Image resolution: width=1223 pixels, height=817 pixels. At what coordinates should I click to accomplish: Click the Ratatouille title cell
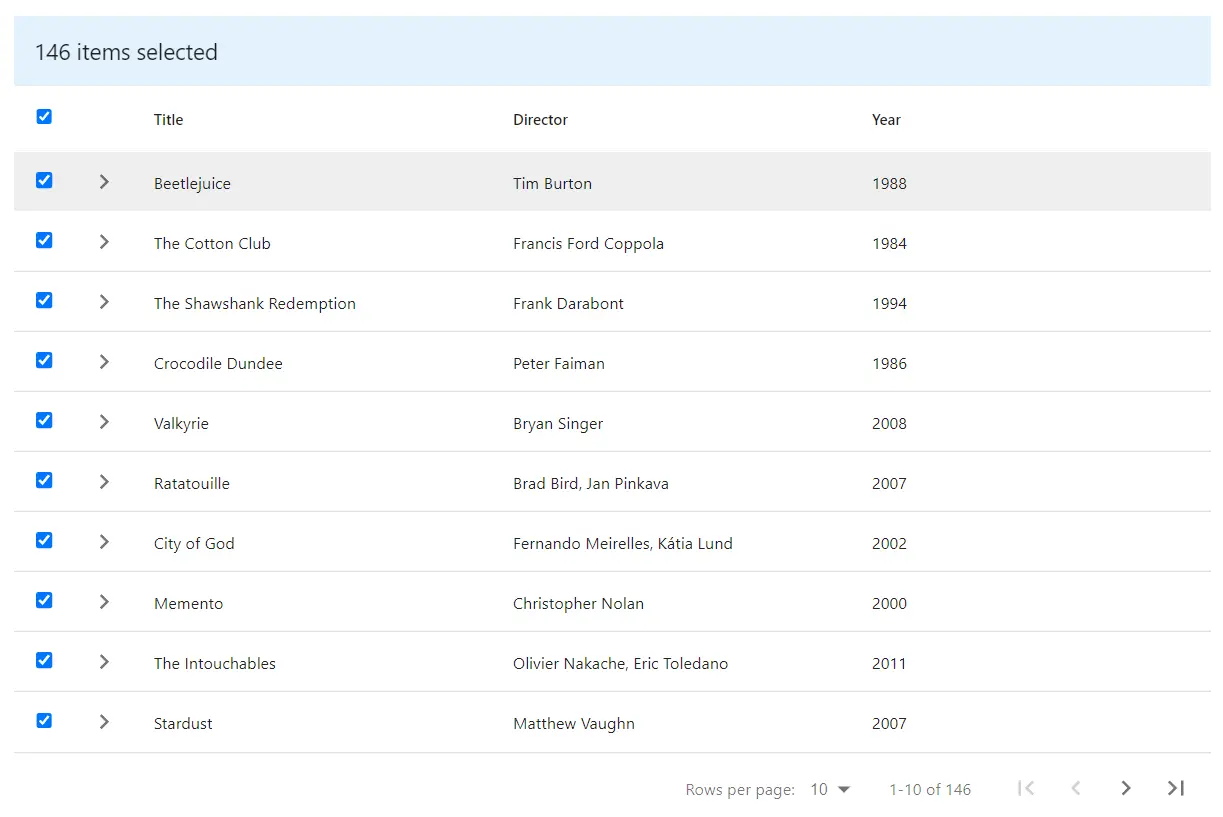[192, 484]
